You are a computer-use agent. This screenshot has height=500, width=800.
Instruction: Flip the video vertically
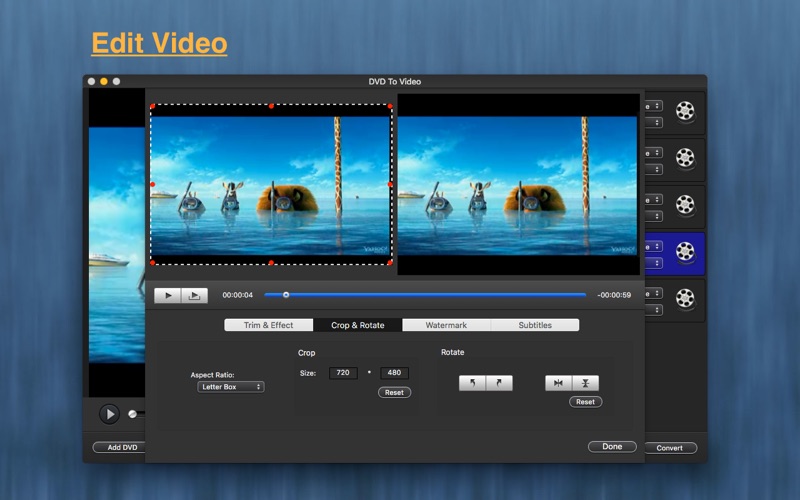pos(585,383)
